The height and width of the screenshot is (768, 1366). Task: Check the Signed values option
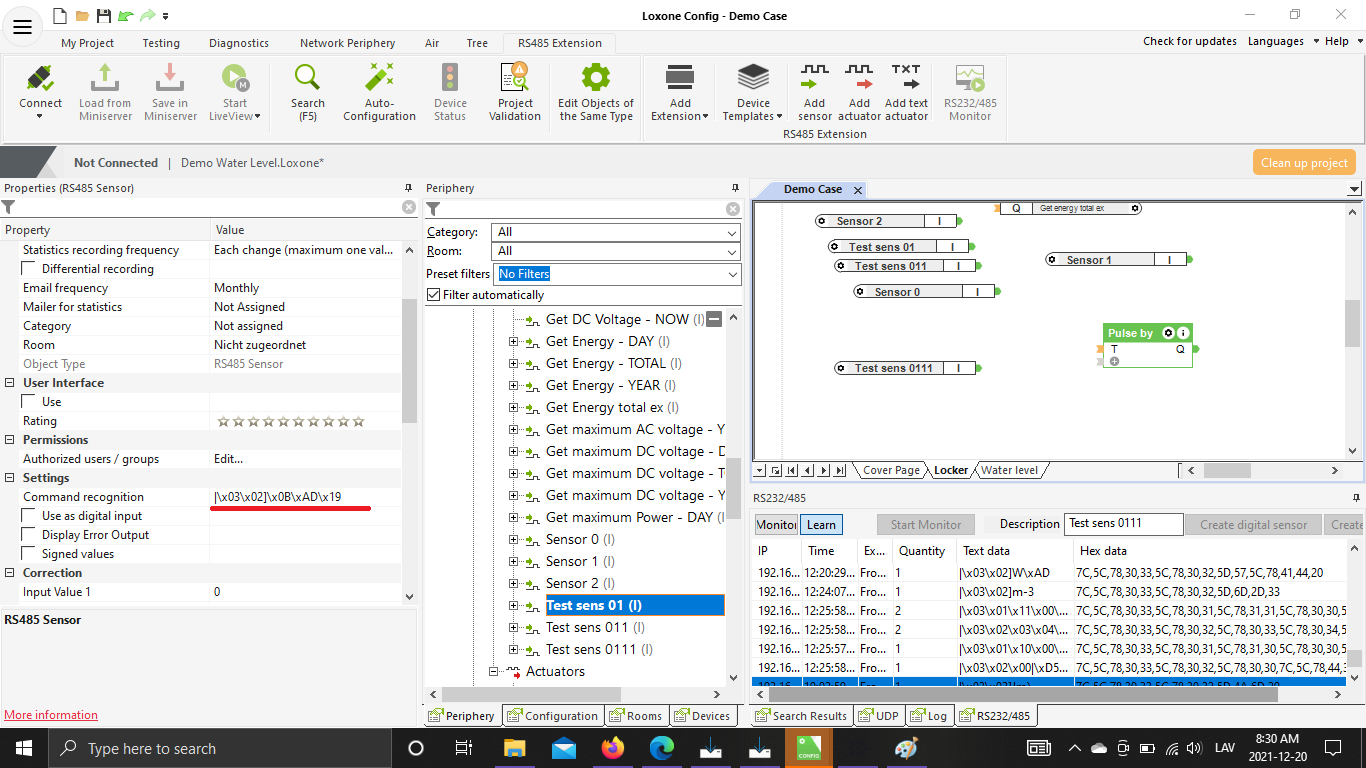tap(29, 554)
